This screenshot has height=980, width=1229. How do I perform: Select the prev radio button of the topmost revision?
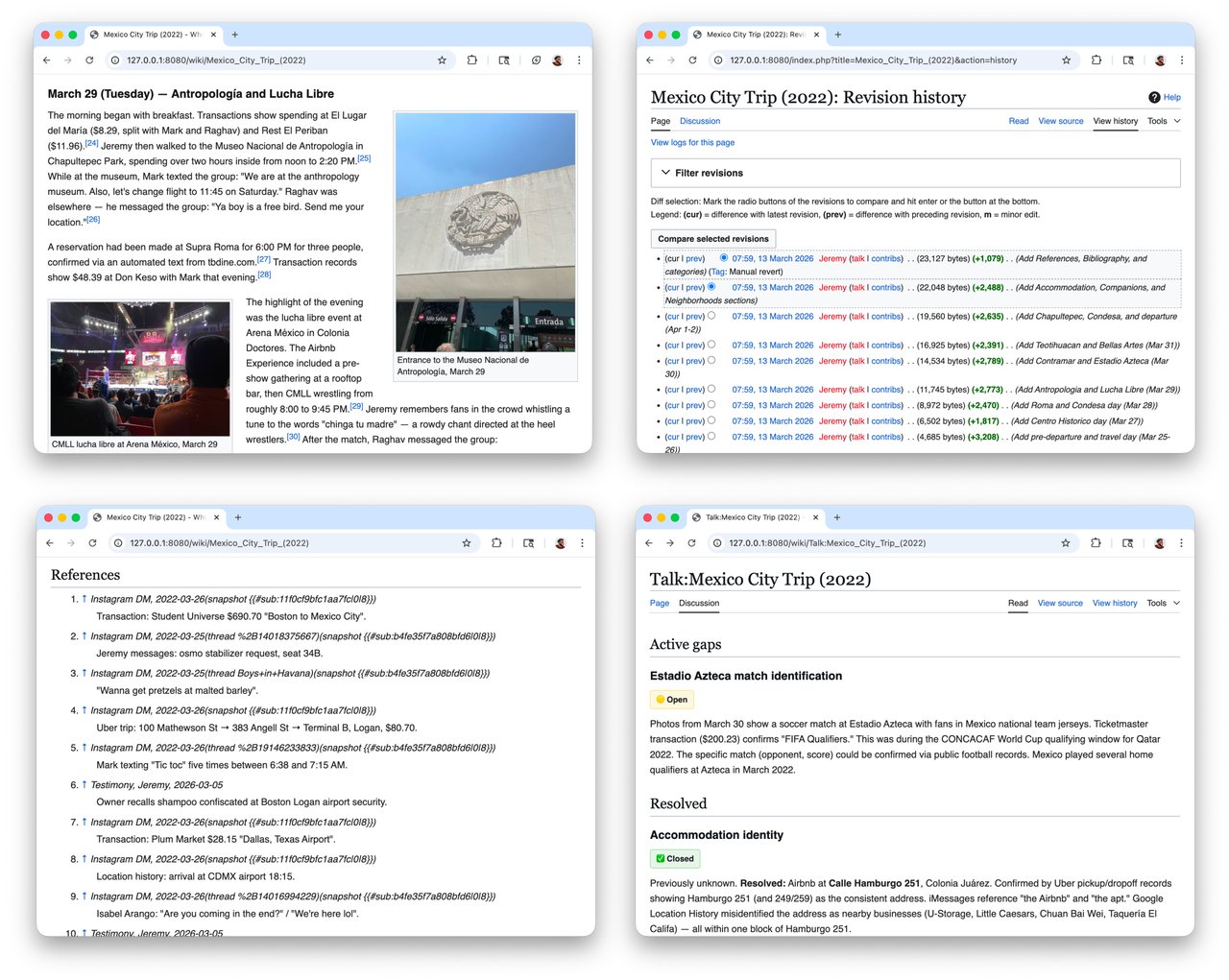coord(723,257)
